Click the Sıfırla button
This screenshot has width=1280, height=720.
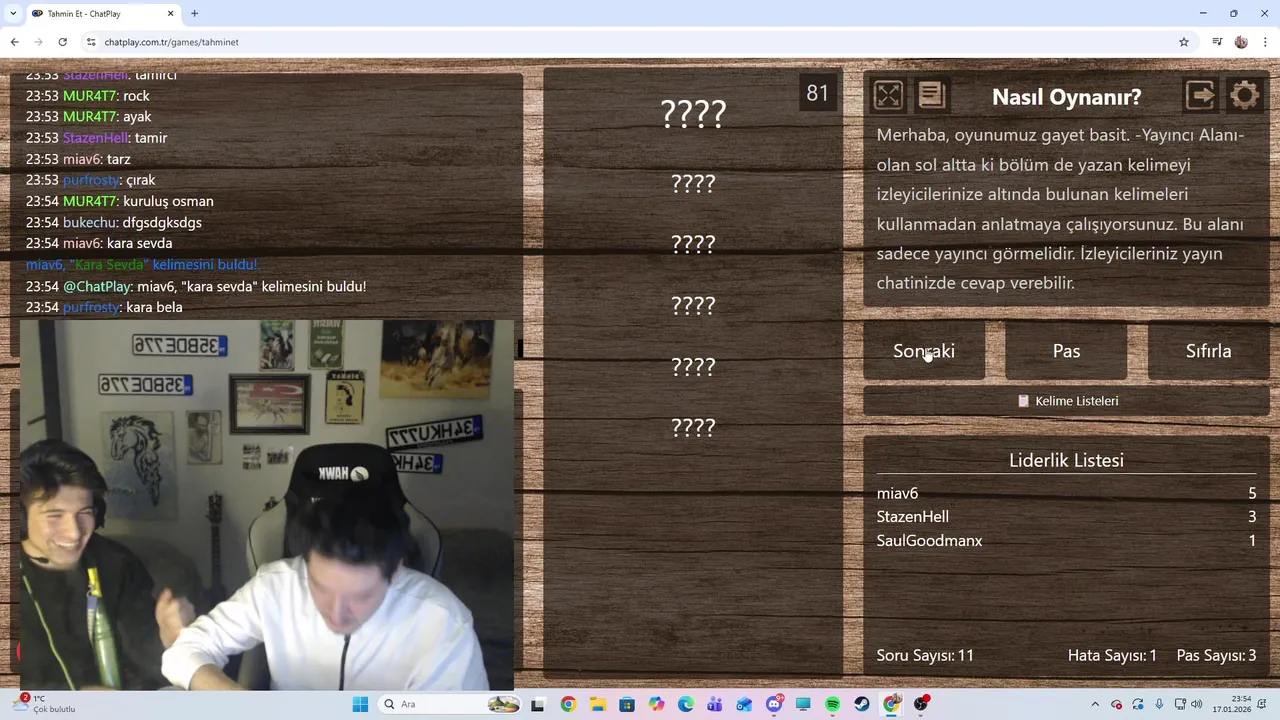tap(1208, 351)
